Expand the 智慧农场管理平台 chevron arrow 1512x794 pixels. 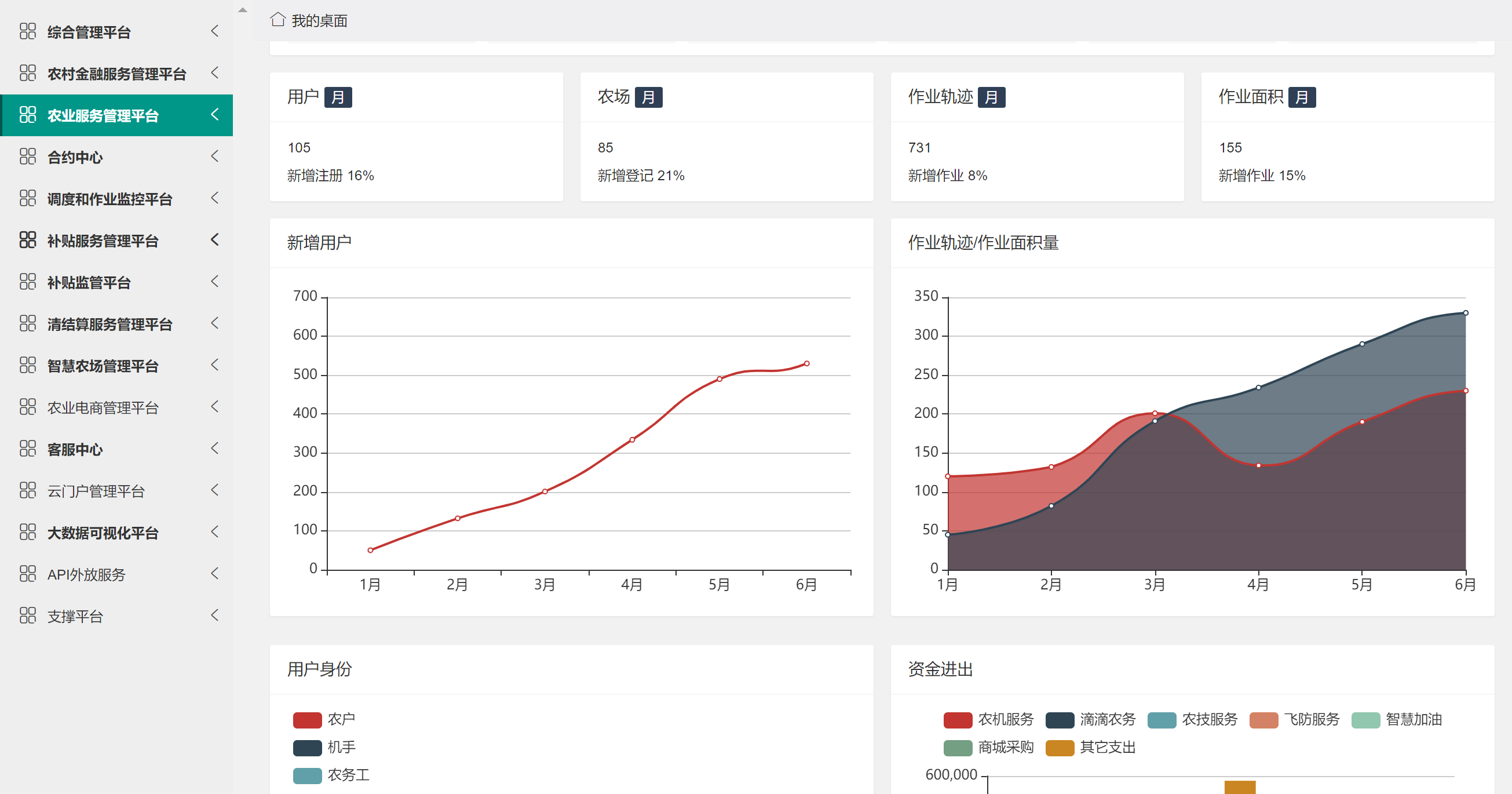point(215,365)
